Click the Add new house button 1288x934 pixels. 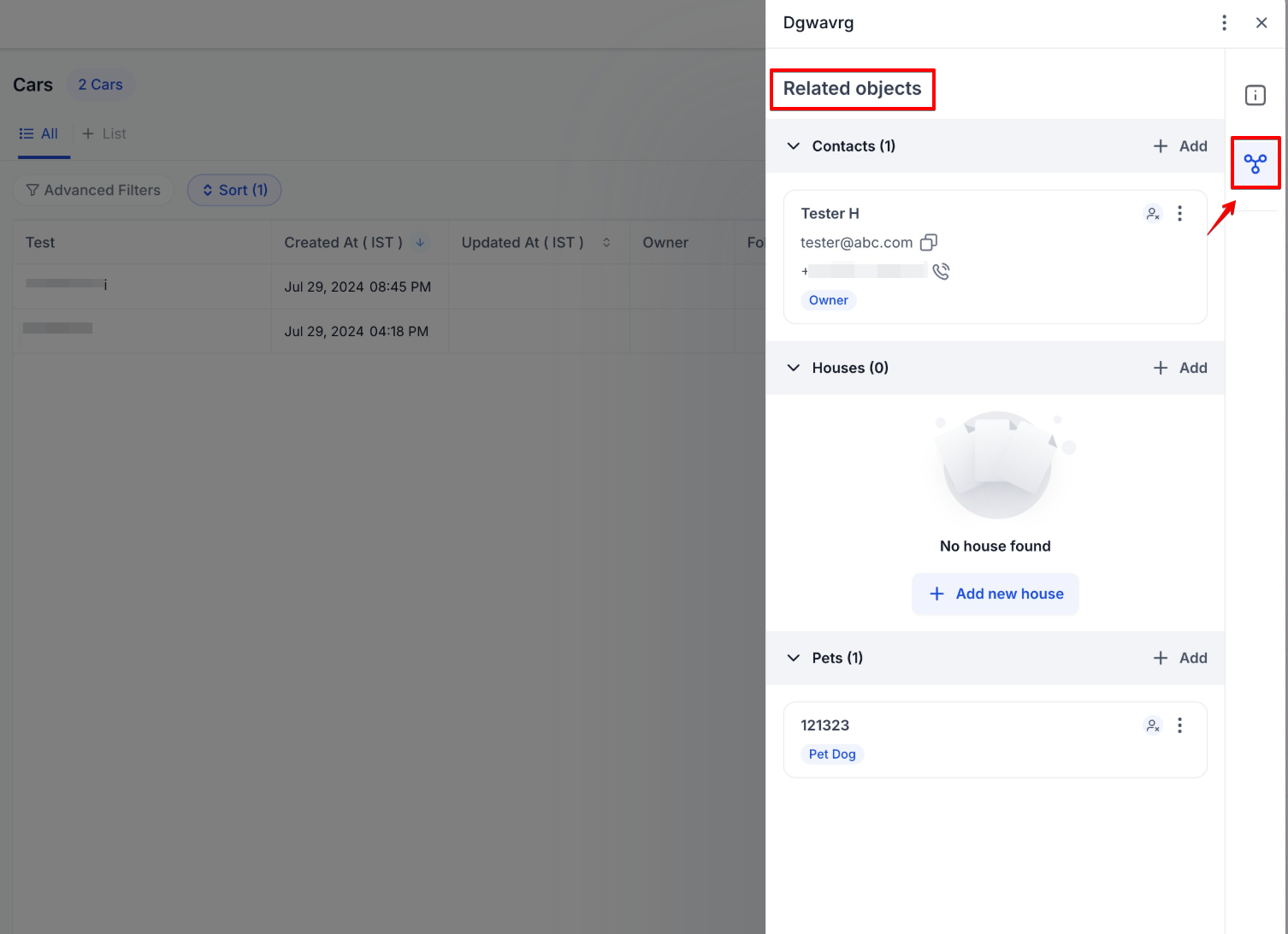point(996,594)
